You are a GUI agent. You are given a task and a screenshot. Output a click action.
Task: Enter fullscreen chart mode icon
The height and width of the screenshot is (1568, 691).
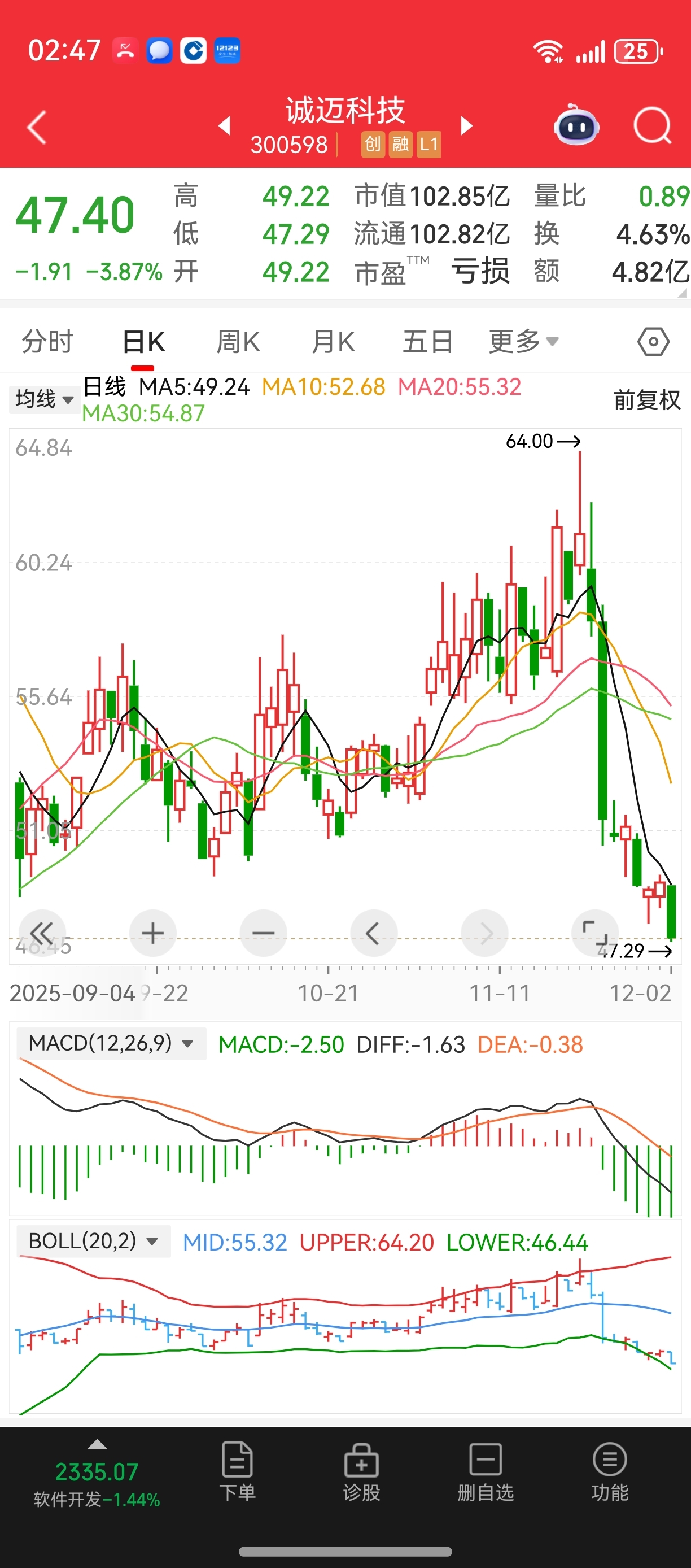[595, 933]
